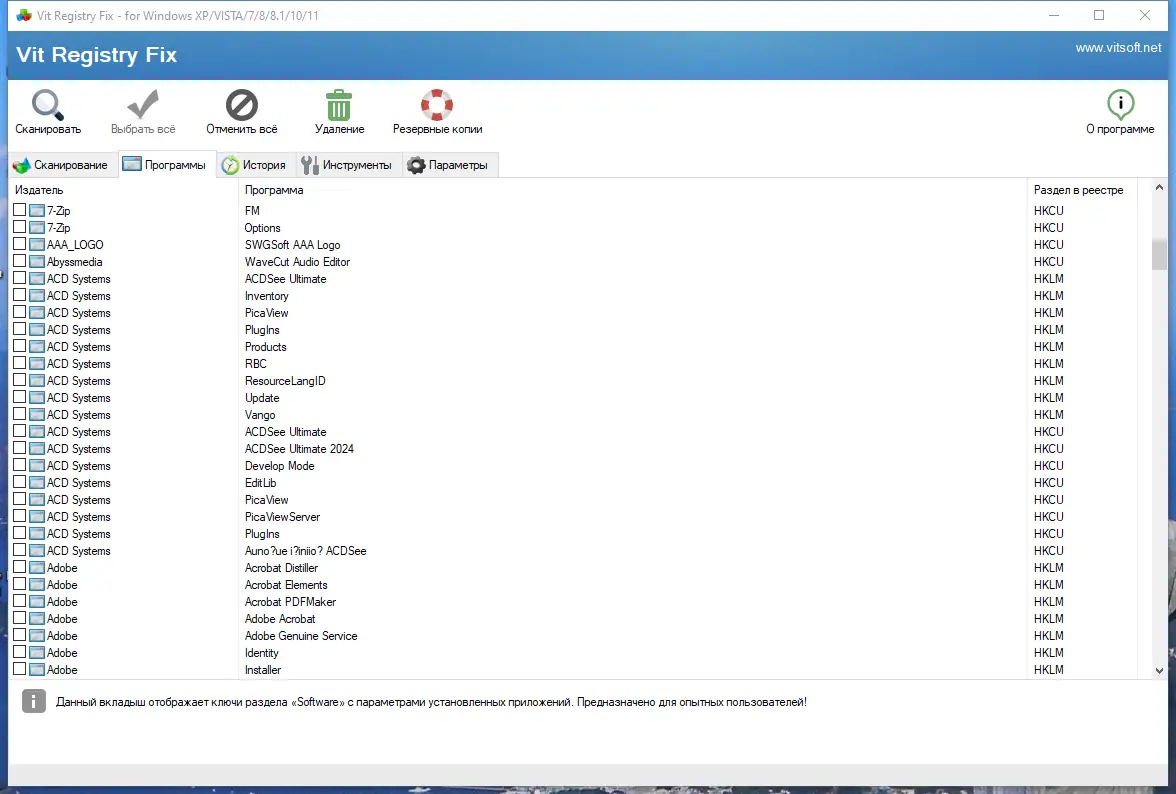Check the ResourceLangID row checkbox
This screenshot has width=1176, height=794.
20,380
